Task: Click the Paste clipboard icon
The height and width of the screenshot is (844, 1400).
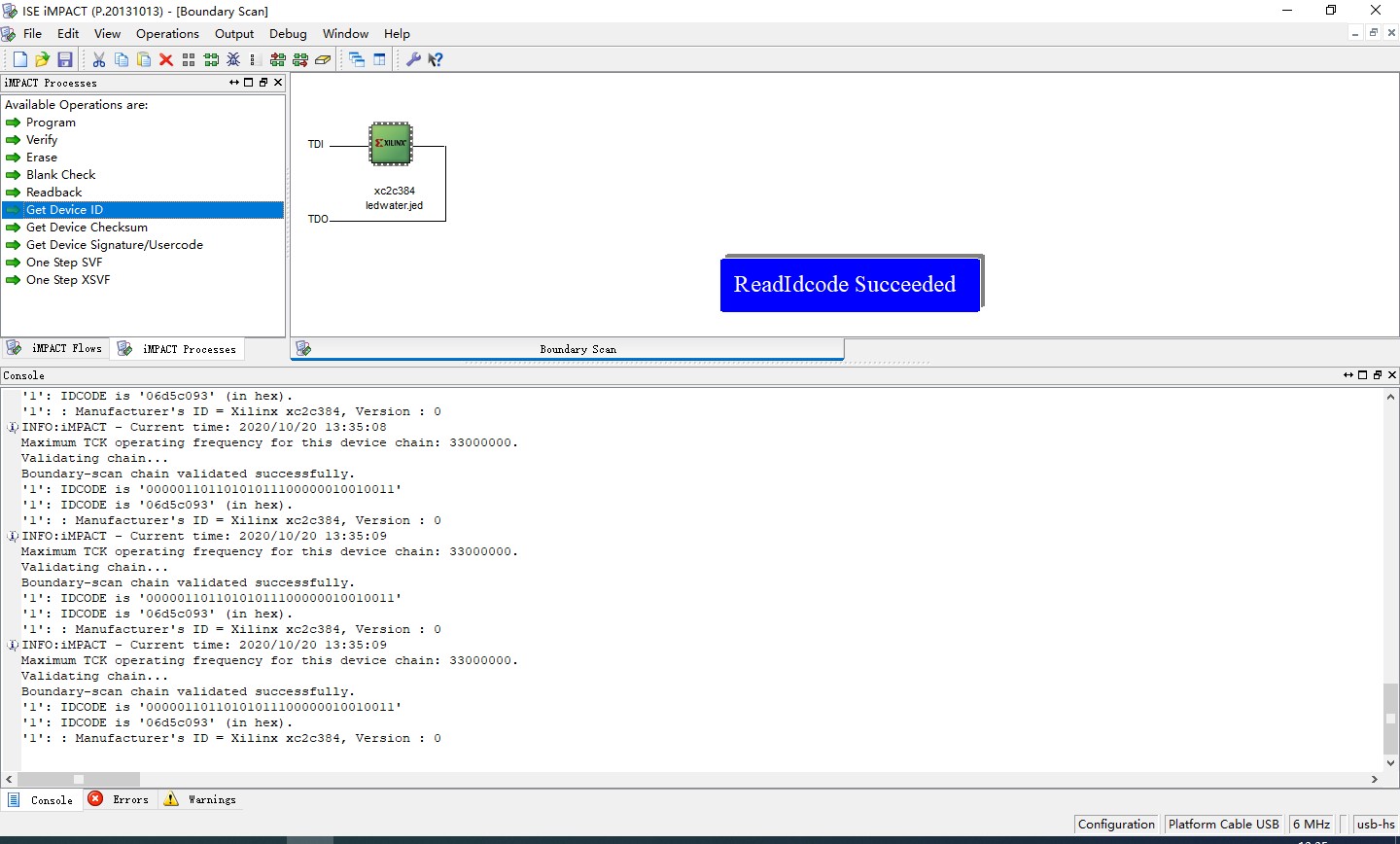Action: click(144, 59)
